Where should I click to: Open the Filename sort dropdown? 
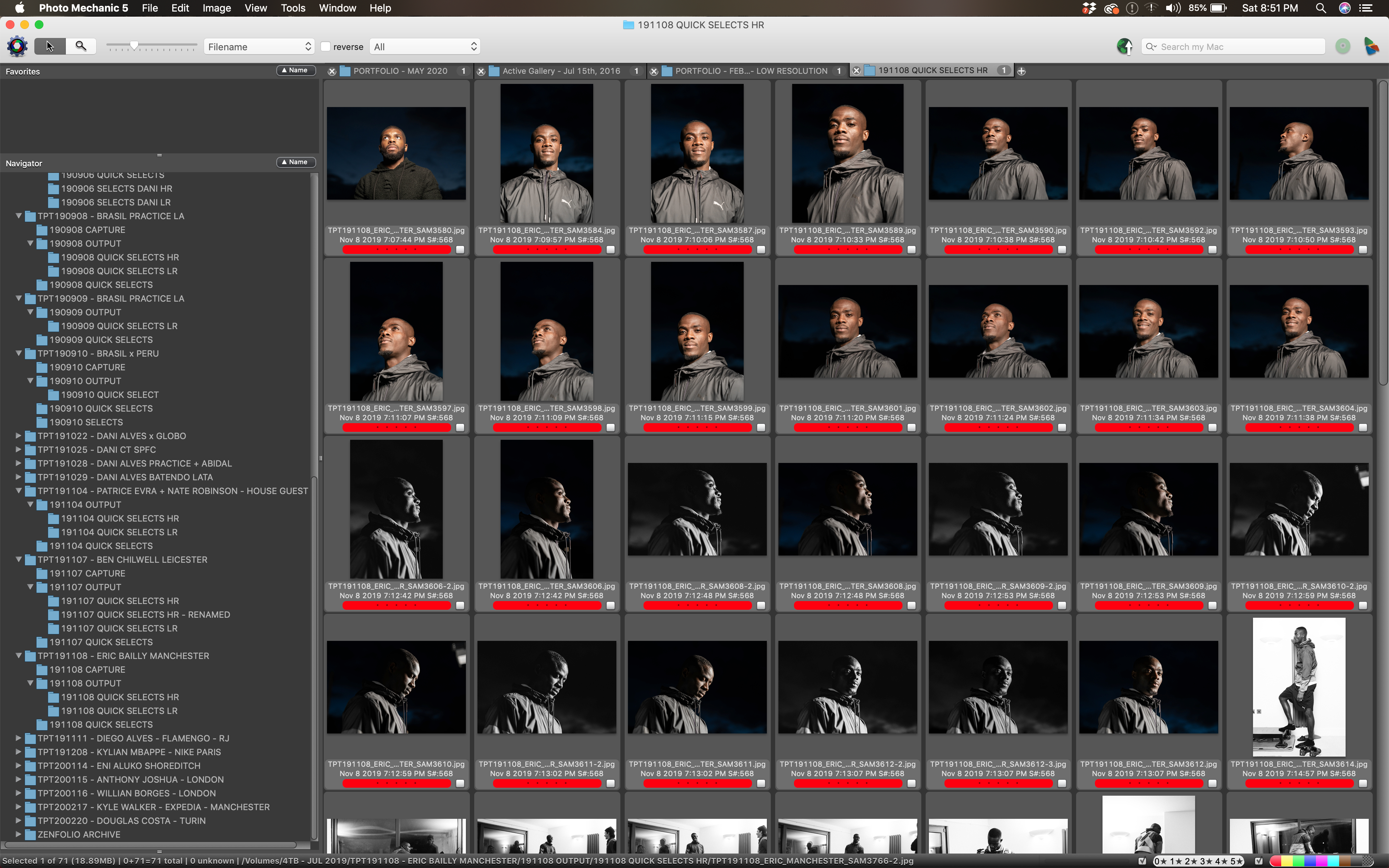tap(259, 47)
